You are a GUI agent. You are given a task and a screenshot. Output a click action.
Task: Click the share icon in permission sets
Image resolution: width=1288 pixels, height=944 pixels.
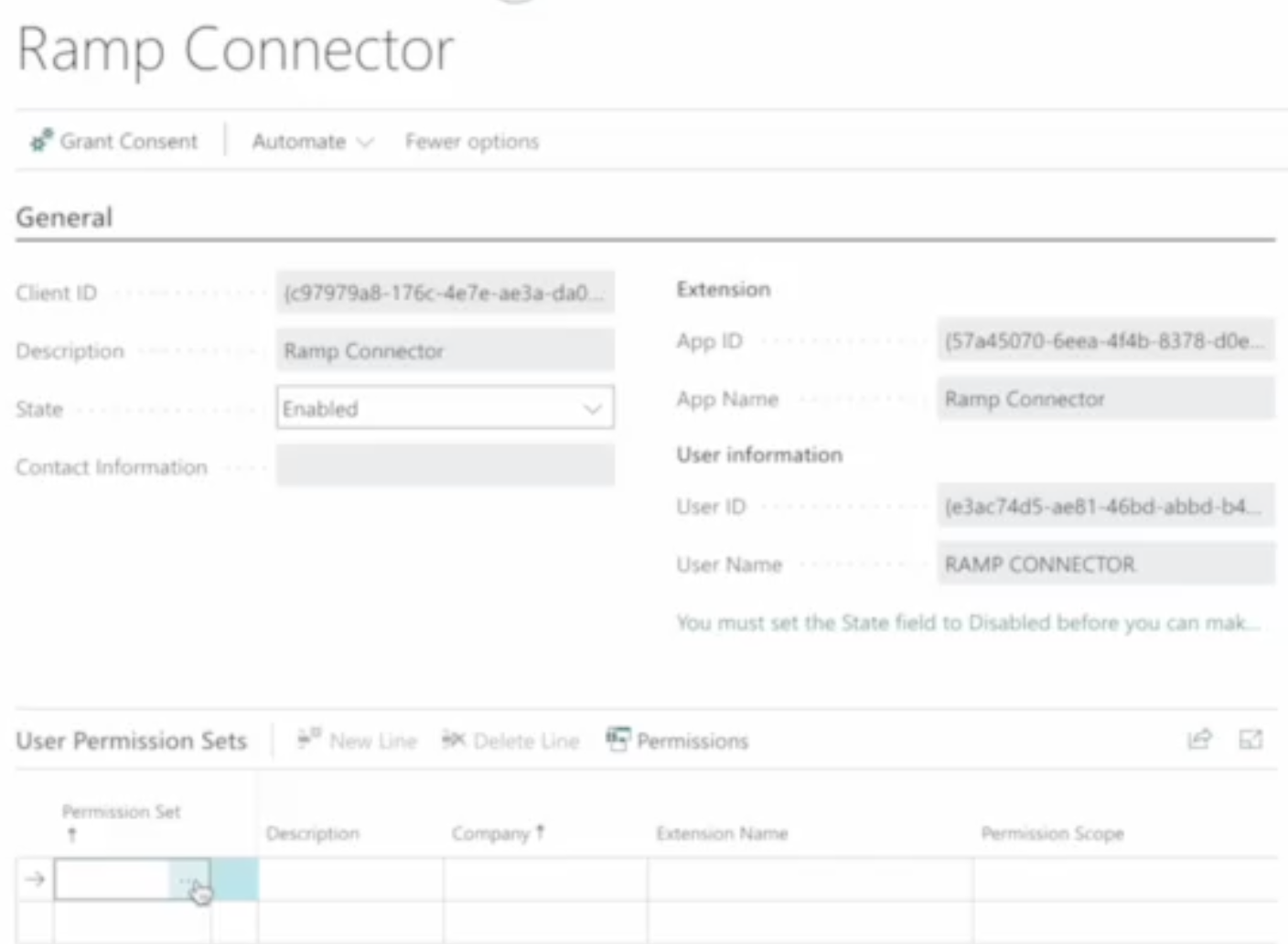1199,739
